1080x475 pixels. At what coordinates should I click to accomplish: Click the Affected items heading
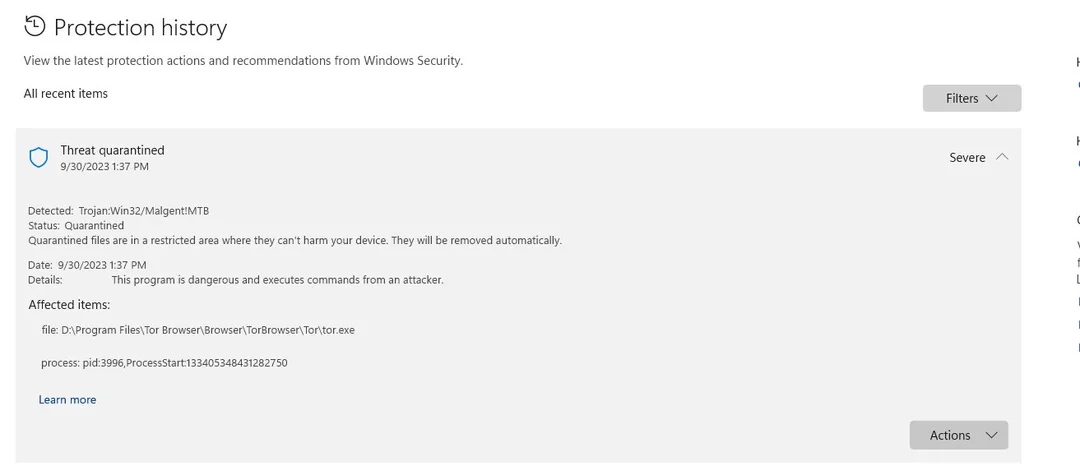tap(69, 305)
